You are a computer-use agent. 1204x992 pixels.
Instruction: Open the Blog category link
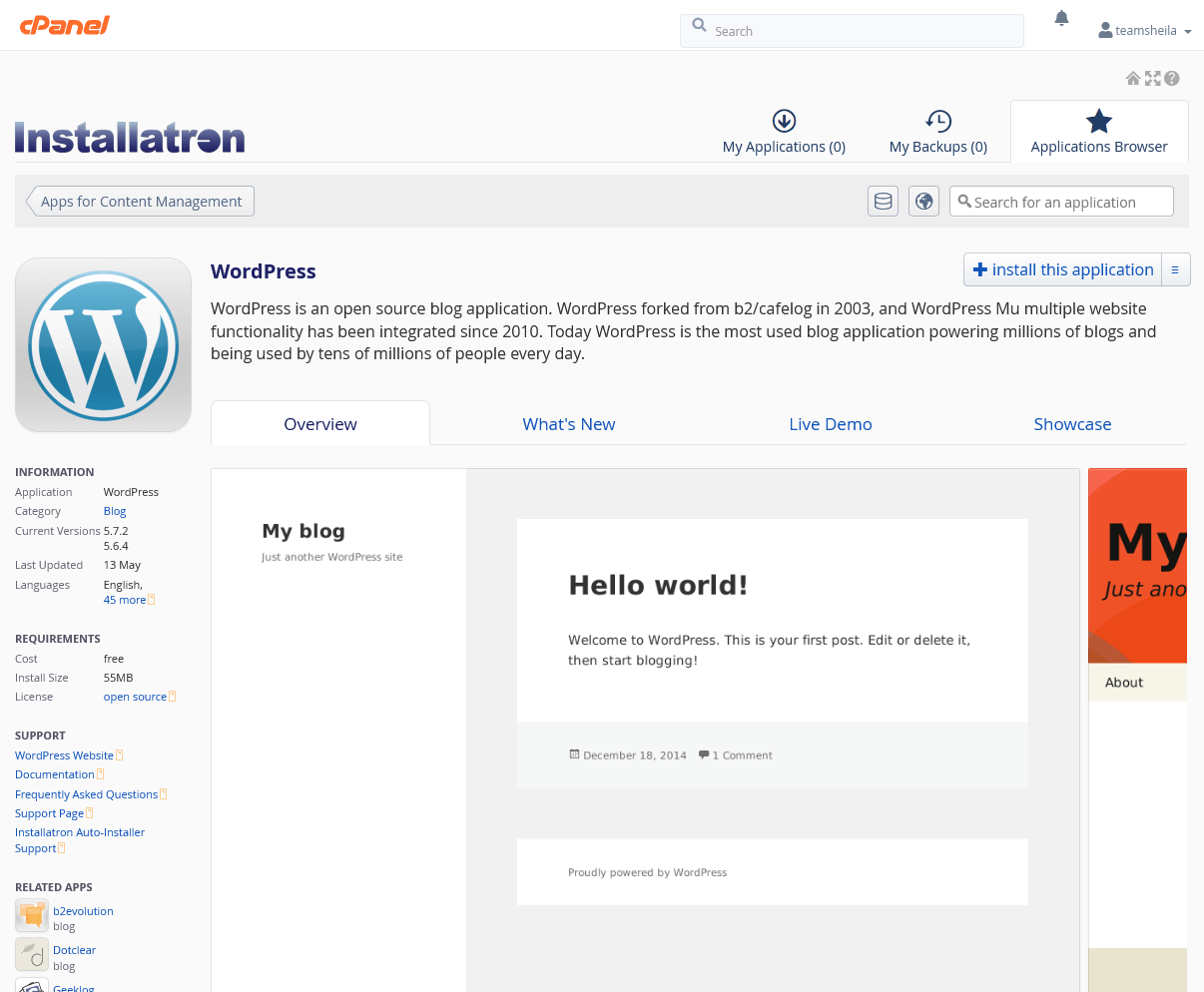(x=115, y=511)
